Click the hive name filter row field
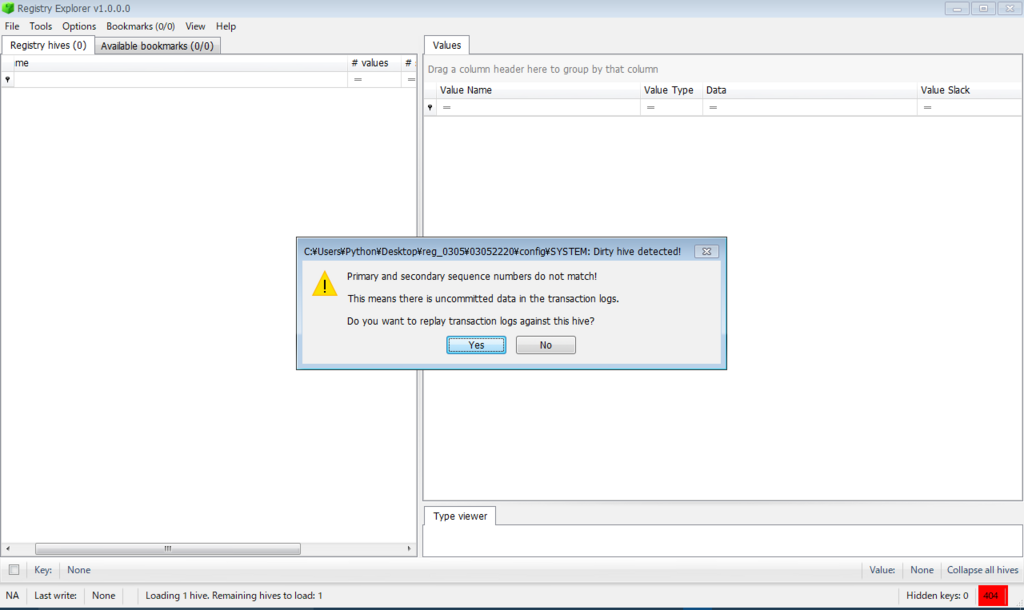Viewport: 1024px width, 610px height. pyautogui.click(x=180, y=79)
